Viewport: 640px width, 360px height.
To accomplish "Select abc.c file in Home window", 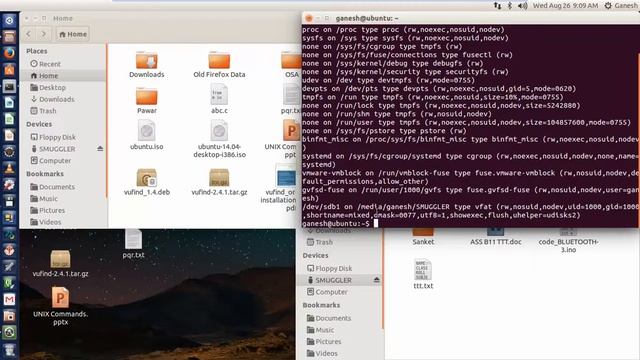I will coord(219,99).
